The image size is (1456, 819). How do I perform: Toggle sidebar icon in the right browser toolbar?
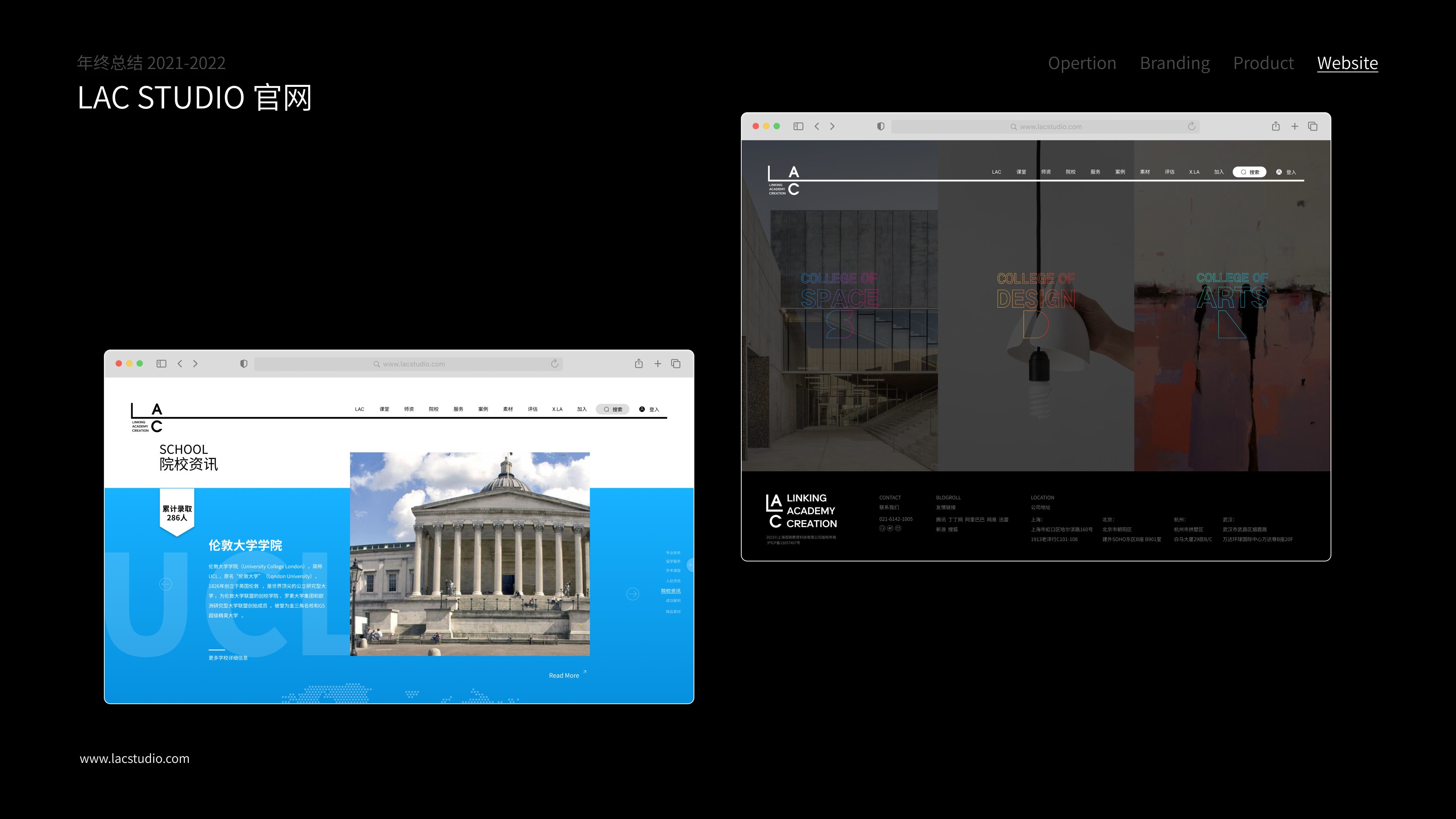[798, 126]
